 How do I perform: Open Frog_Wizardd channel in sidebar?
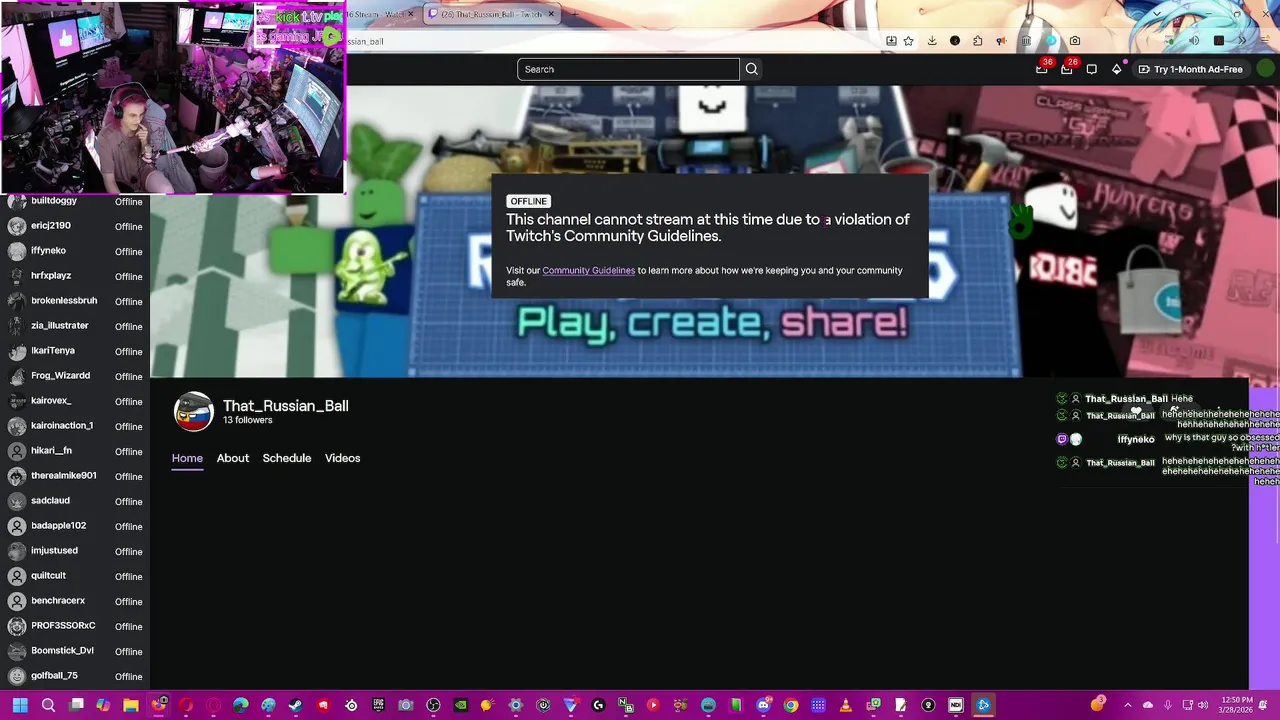tap(75, 376)
